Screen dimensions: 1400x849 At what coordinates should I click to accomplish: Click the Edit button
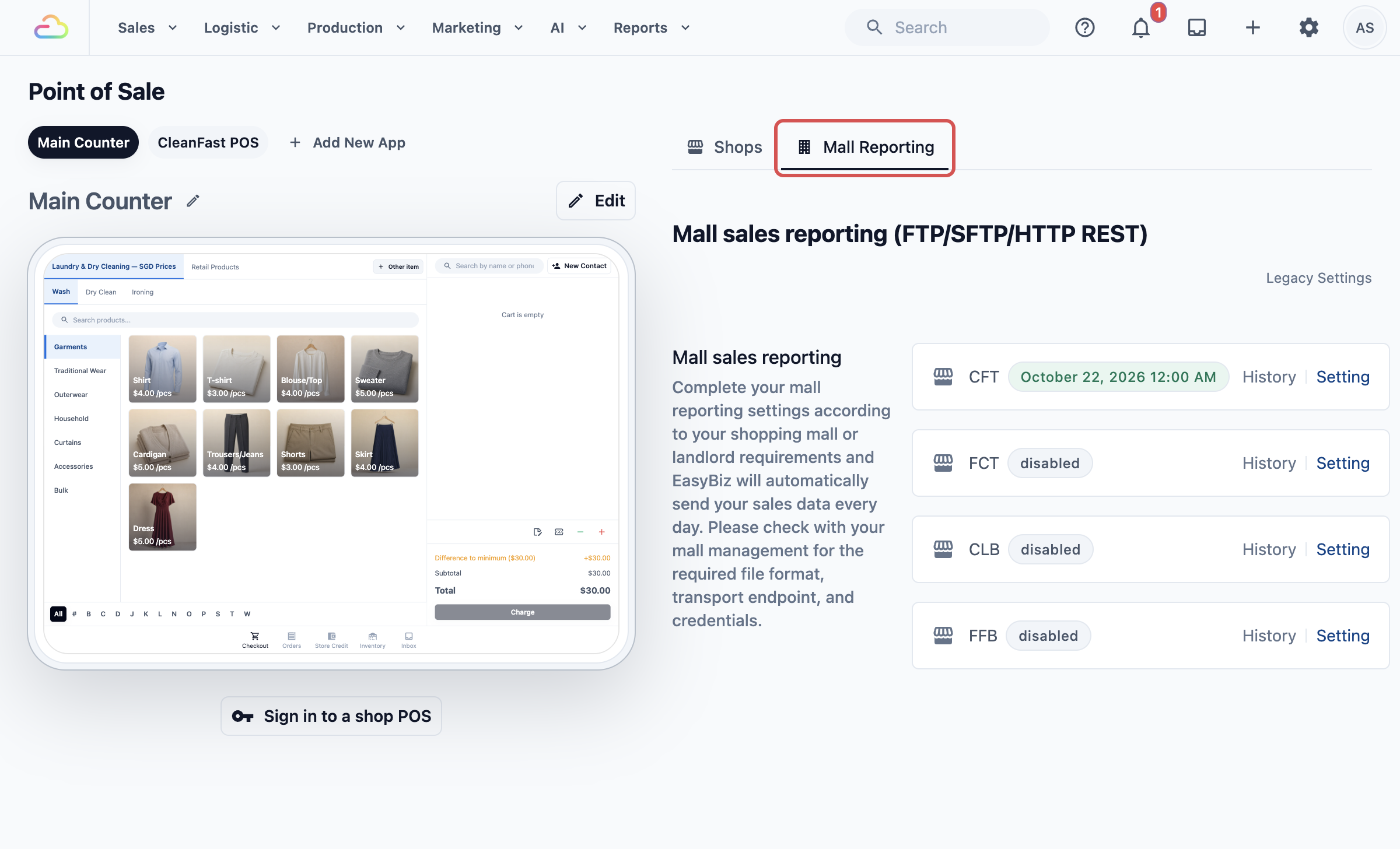(x=596, y=201)
